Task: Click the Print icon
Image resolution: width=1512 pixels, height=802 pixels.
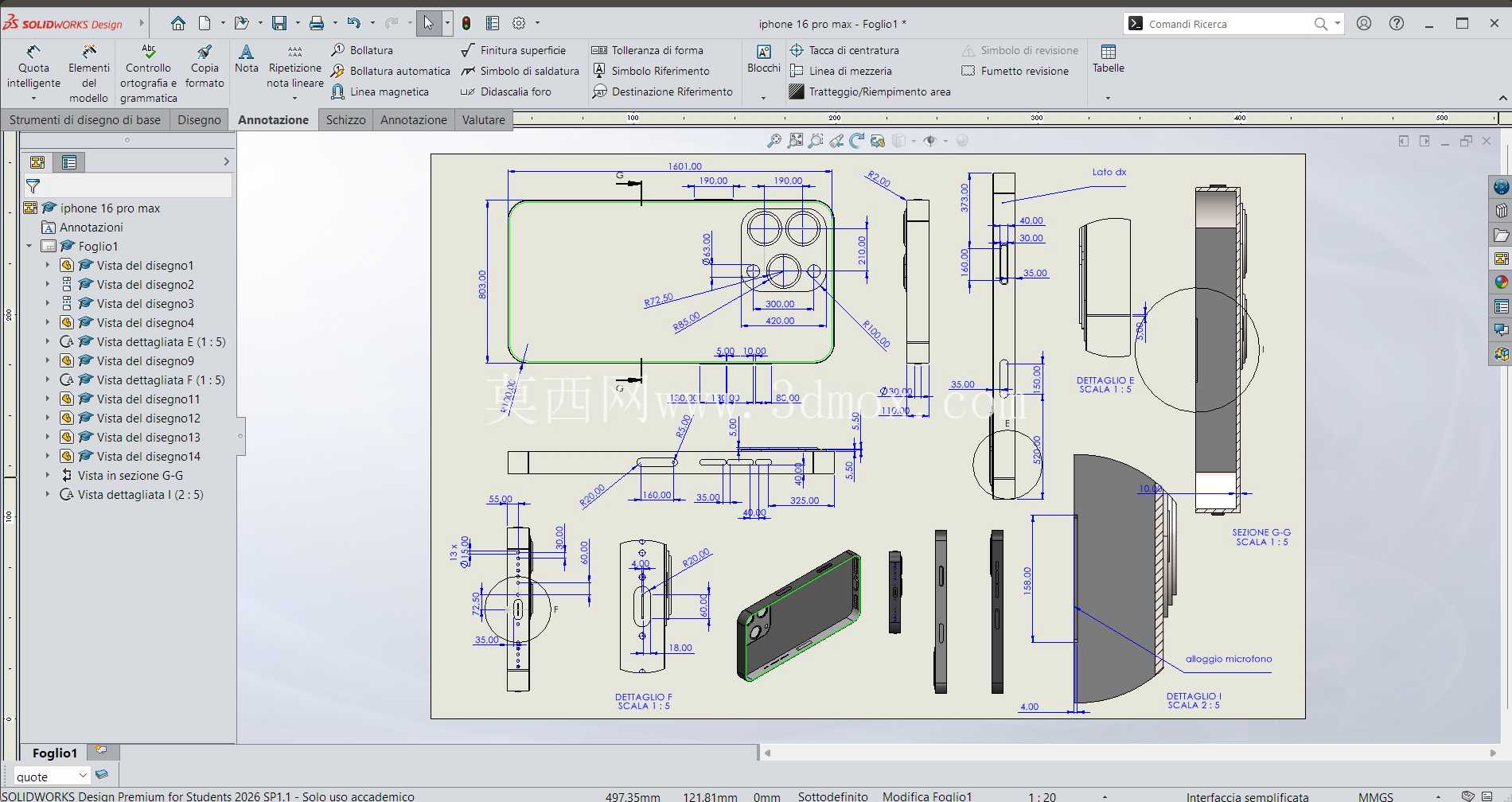Action: (x=317, y=23)
